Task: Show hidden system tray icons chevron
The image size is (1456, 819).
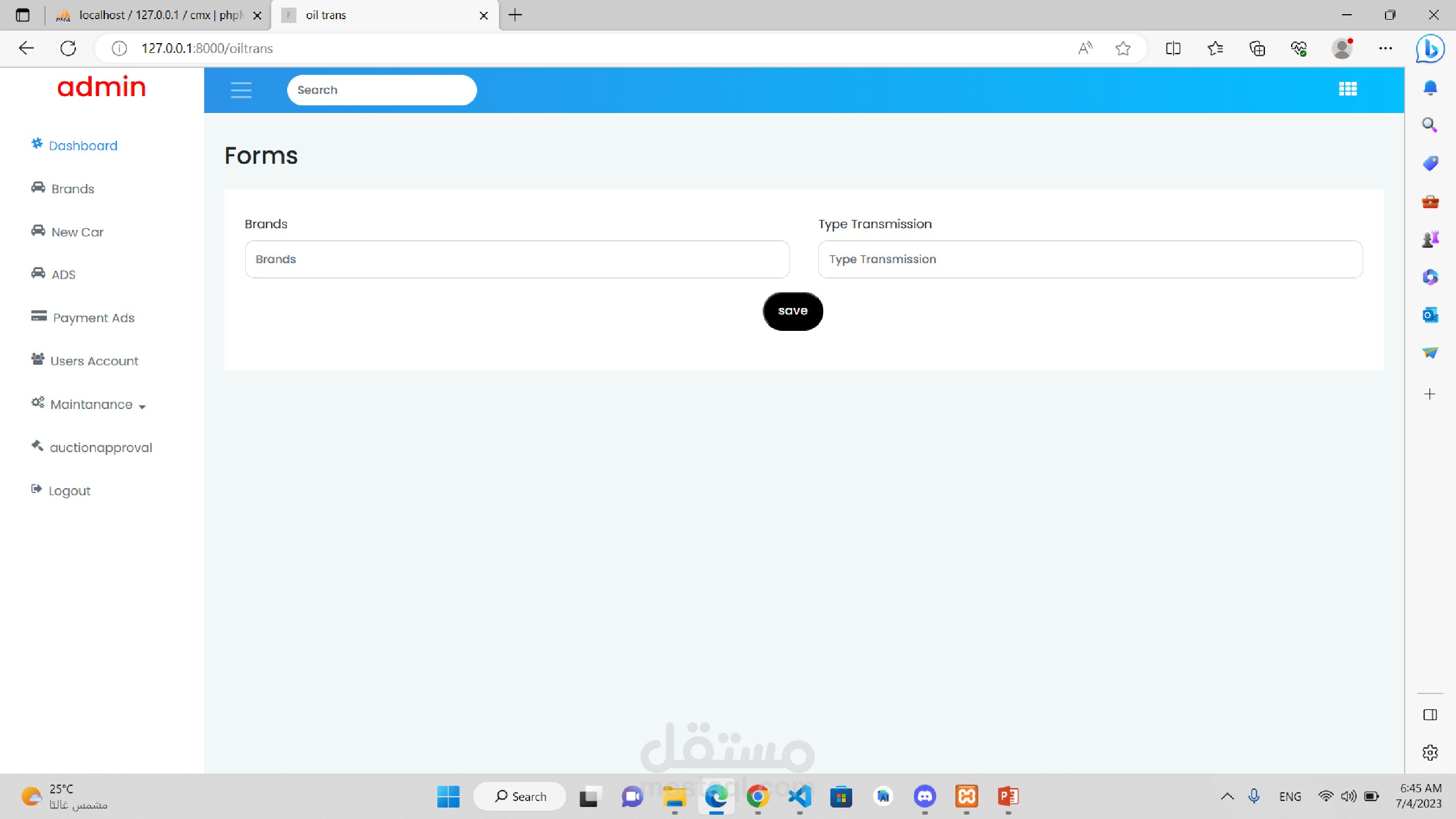Action: coord(1227,797)
